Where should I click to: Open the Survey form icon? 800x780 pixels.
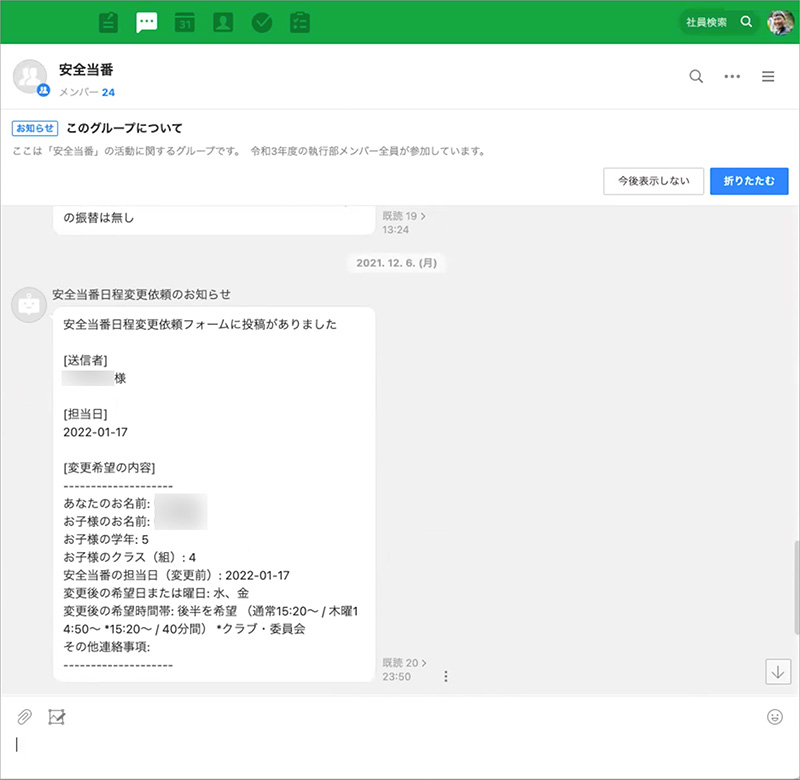click(x=299, y=22)
